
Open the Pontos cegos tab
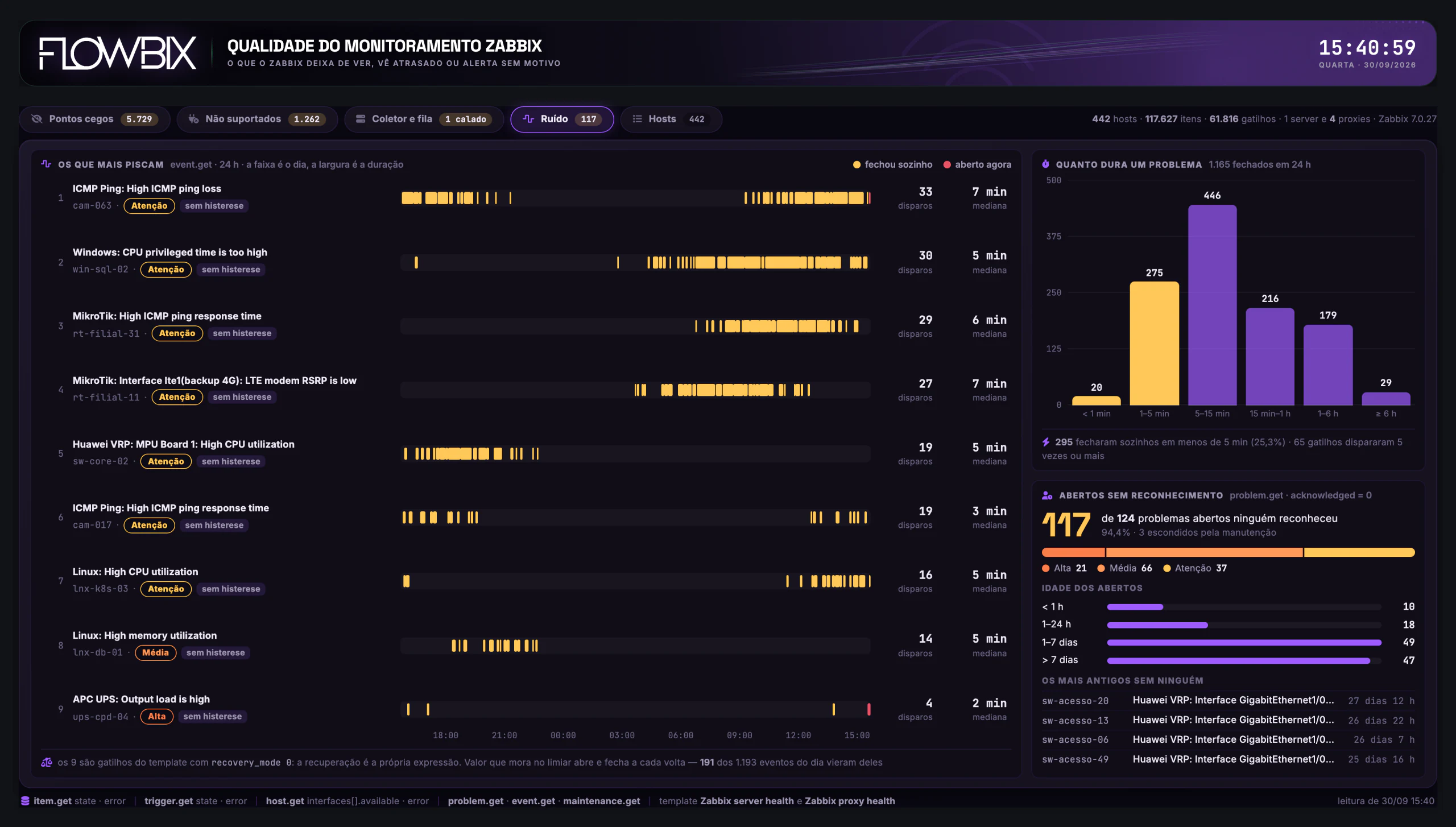click(94, 119)
